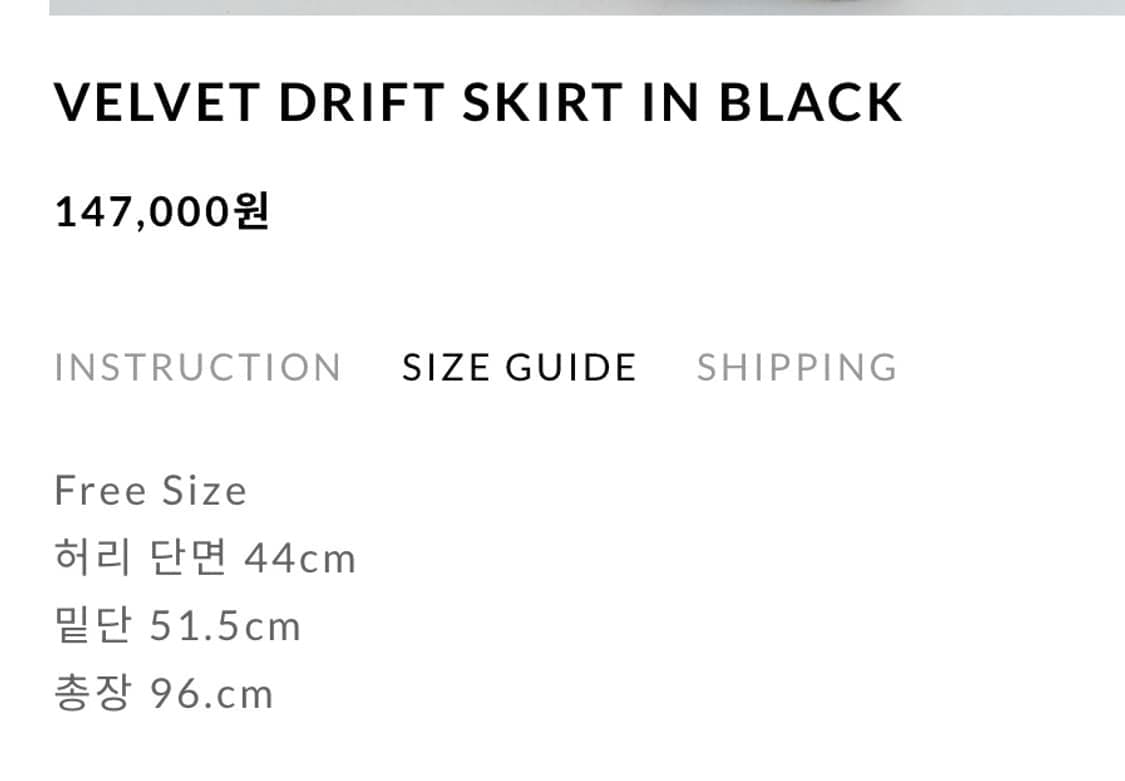The width and height of the screenshot is (1125, 781).
Task: Select the VELVET DRIFT SKIRT IN BLACK title
Action: pyautogui.click(x=478, y=100)
